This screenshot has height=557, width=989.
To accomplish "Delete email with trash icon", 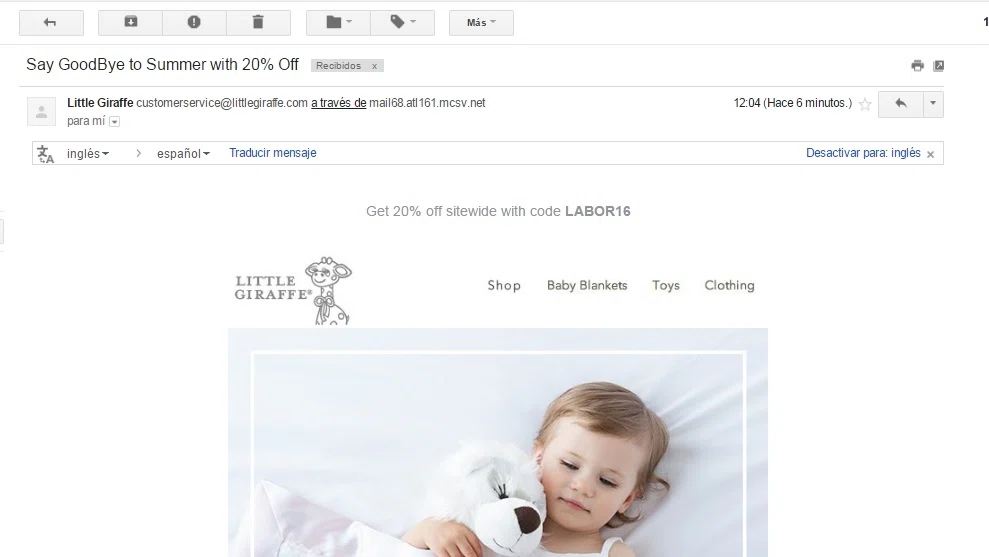I will pos(258,23).
